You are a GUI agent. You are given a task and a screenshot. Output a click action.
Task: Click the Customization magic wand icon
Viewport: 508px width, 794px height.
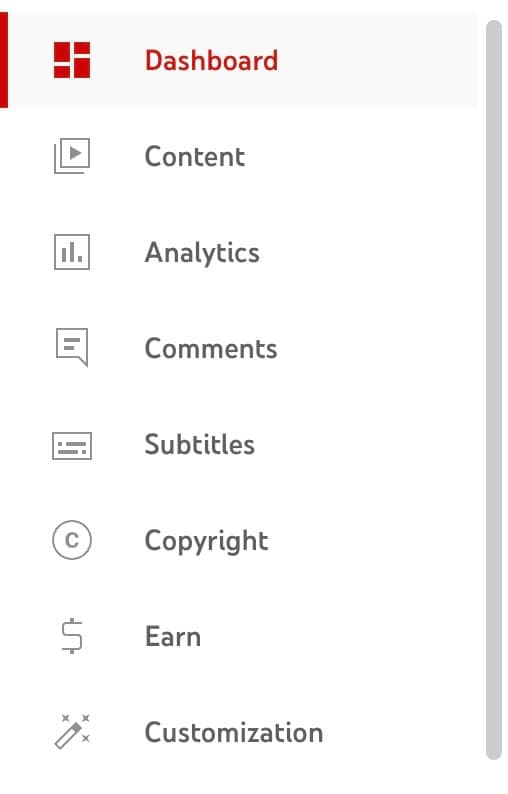click(x=72, y=732)
